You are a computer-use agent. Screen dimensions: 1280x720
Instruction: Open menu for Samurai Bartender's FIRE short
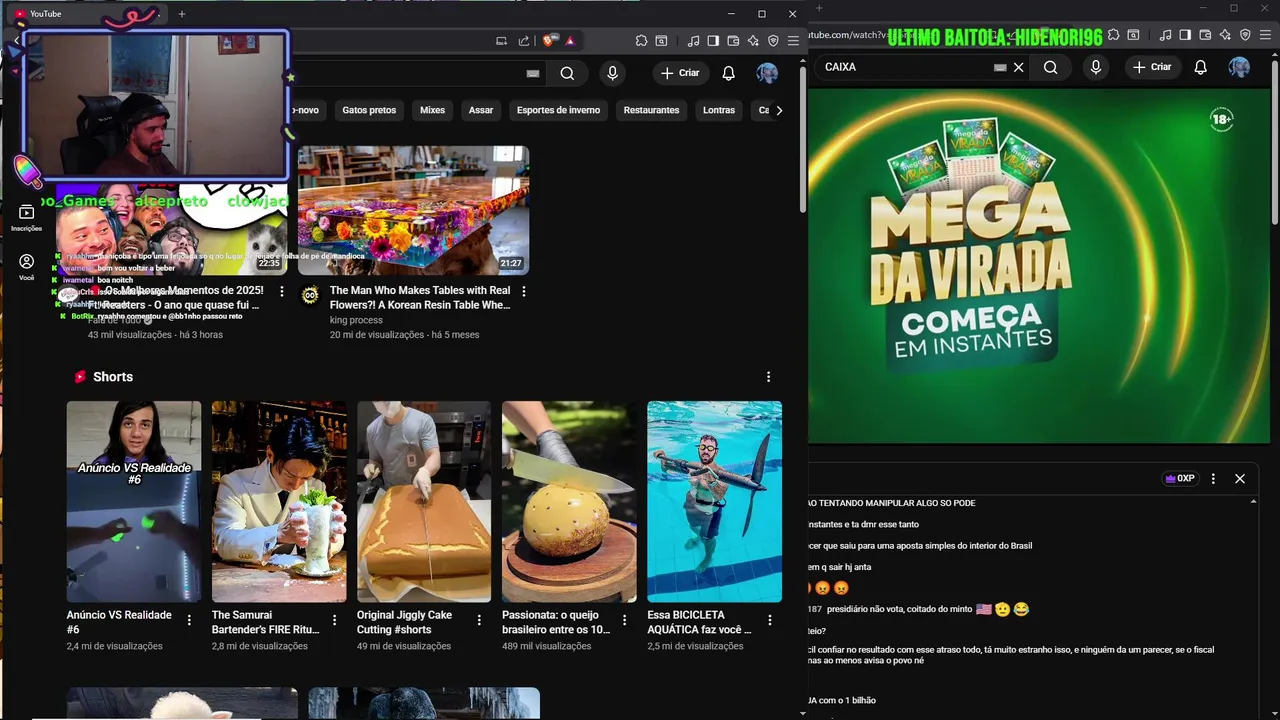point(334,620)
